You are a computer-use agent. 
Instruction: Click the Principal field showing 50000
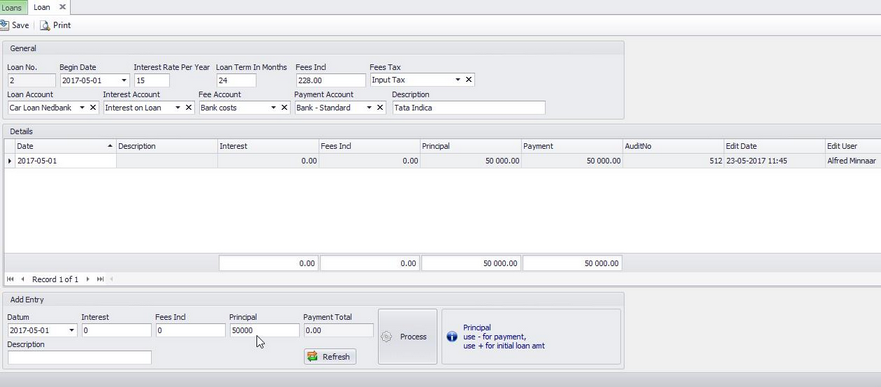(264, 330)
